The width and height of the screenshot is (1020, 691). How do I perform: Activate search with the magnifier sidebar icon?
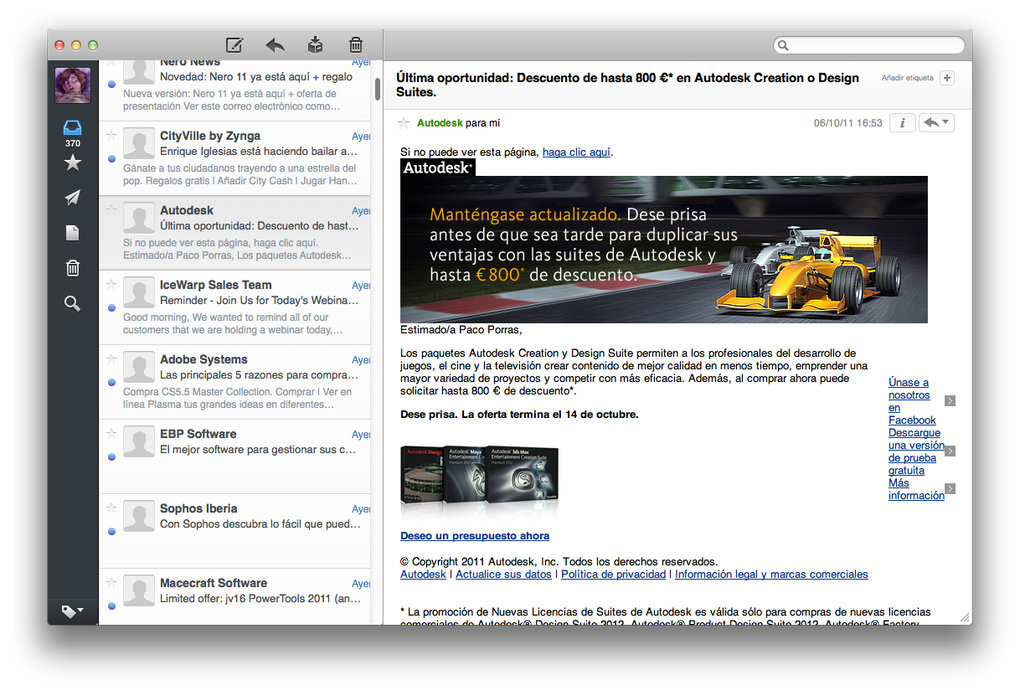[71, 302]
